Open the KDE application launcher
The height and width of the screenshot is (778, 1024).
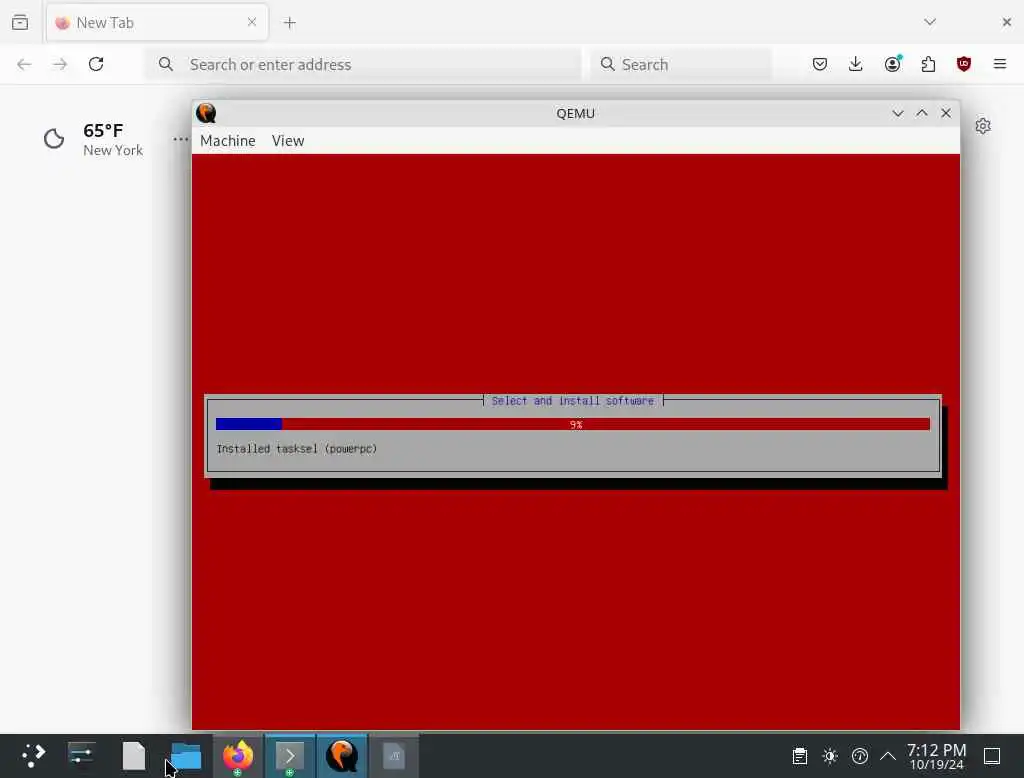click(x=33, y=756)
